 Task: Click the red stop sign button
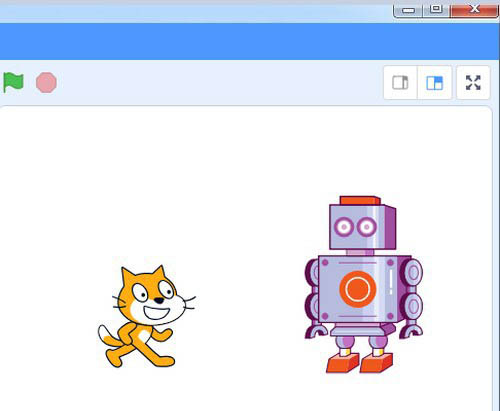click(x=46, y=82)
